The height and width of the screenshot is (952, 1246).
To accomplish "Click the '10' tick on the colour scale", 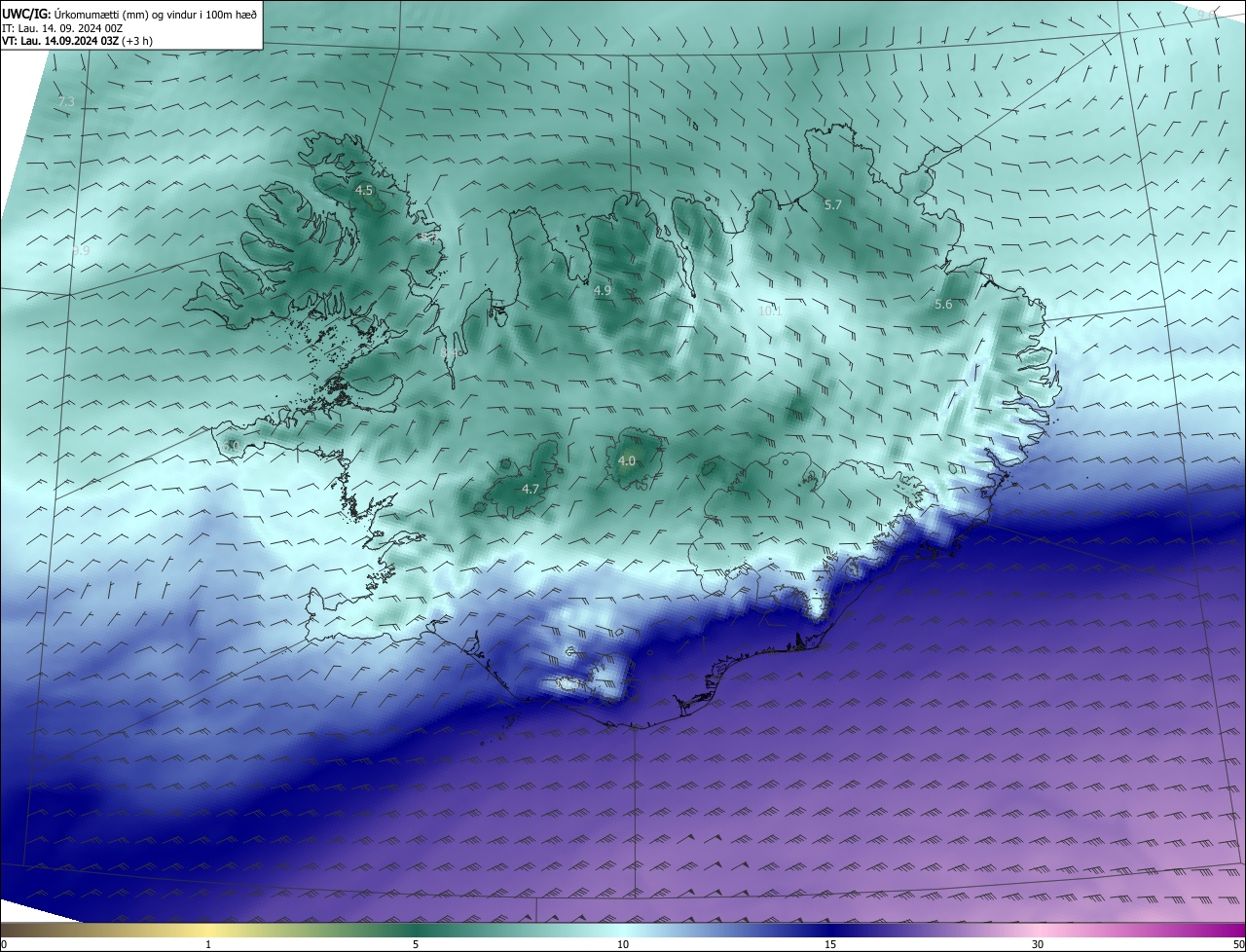I will pyautogui.click(x=623, y=944).
